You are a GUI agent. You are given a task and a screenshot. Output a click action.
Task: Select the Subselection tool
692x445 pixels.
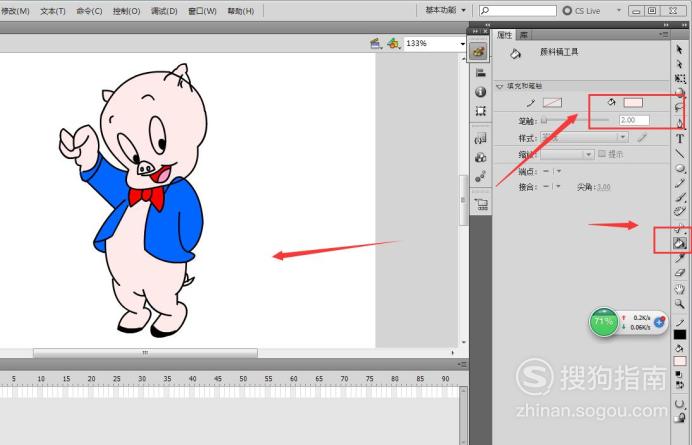(680, 64)
